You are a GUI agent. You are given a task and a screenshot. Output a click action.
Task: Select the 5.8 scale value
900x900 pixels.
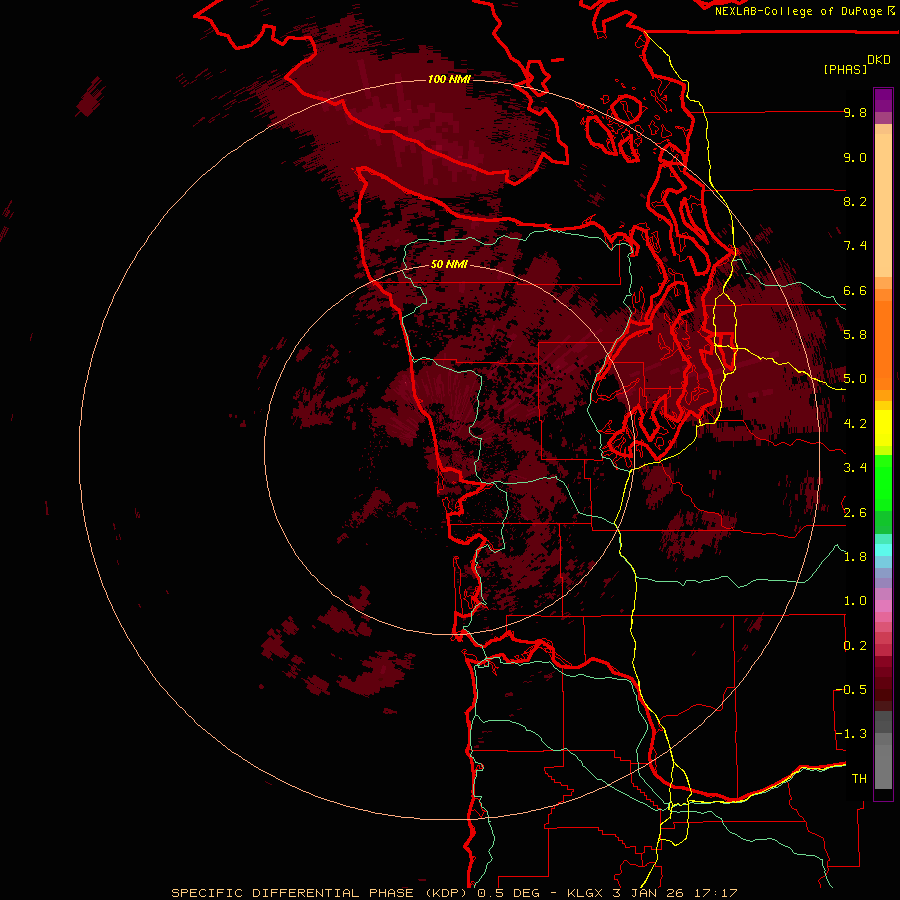pos(855,335)
